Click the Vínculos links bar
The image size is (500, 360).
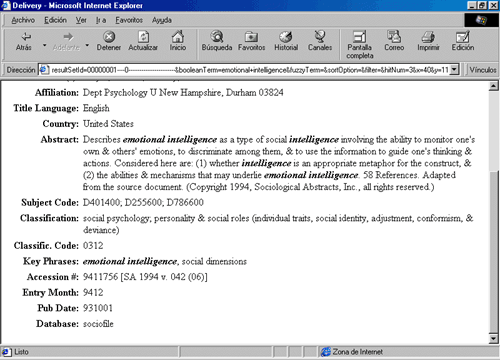point(483,70)
